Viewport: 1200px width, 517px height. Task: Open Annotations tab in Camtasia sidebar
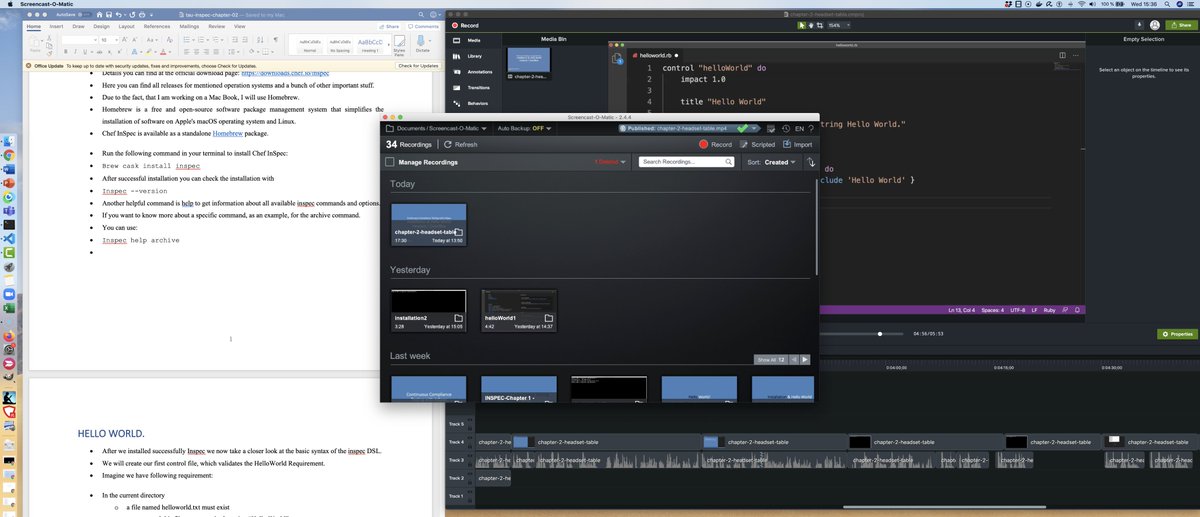[x=473, y=72]
